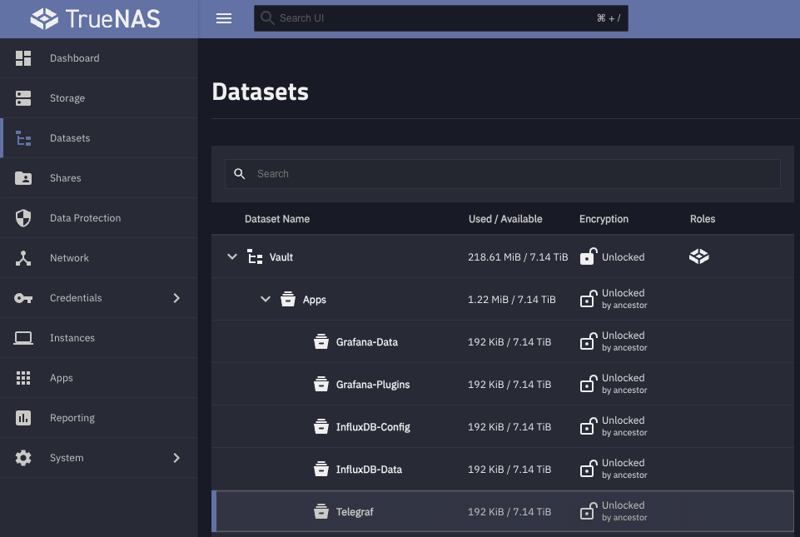The height and width of the screenshot is (537, 800).
Task: Select the InfluxDB-Config dataset
Action: pos(503,427)
